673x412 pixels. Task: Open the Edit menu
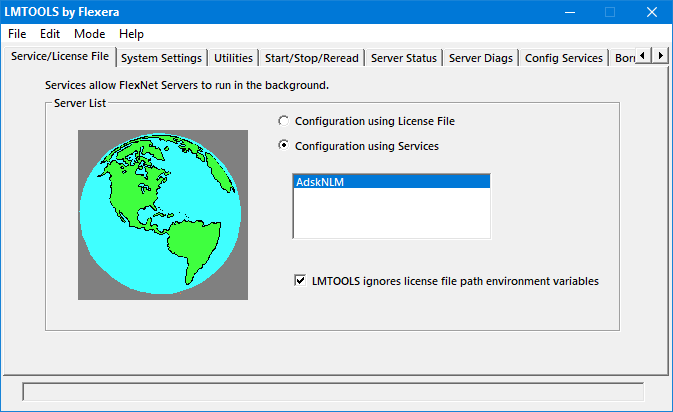(50, 34)
